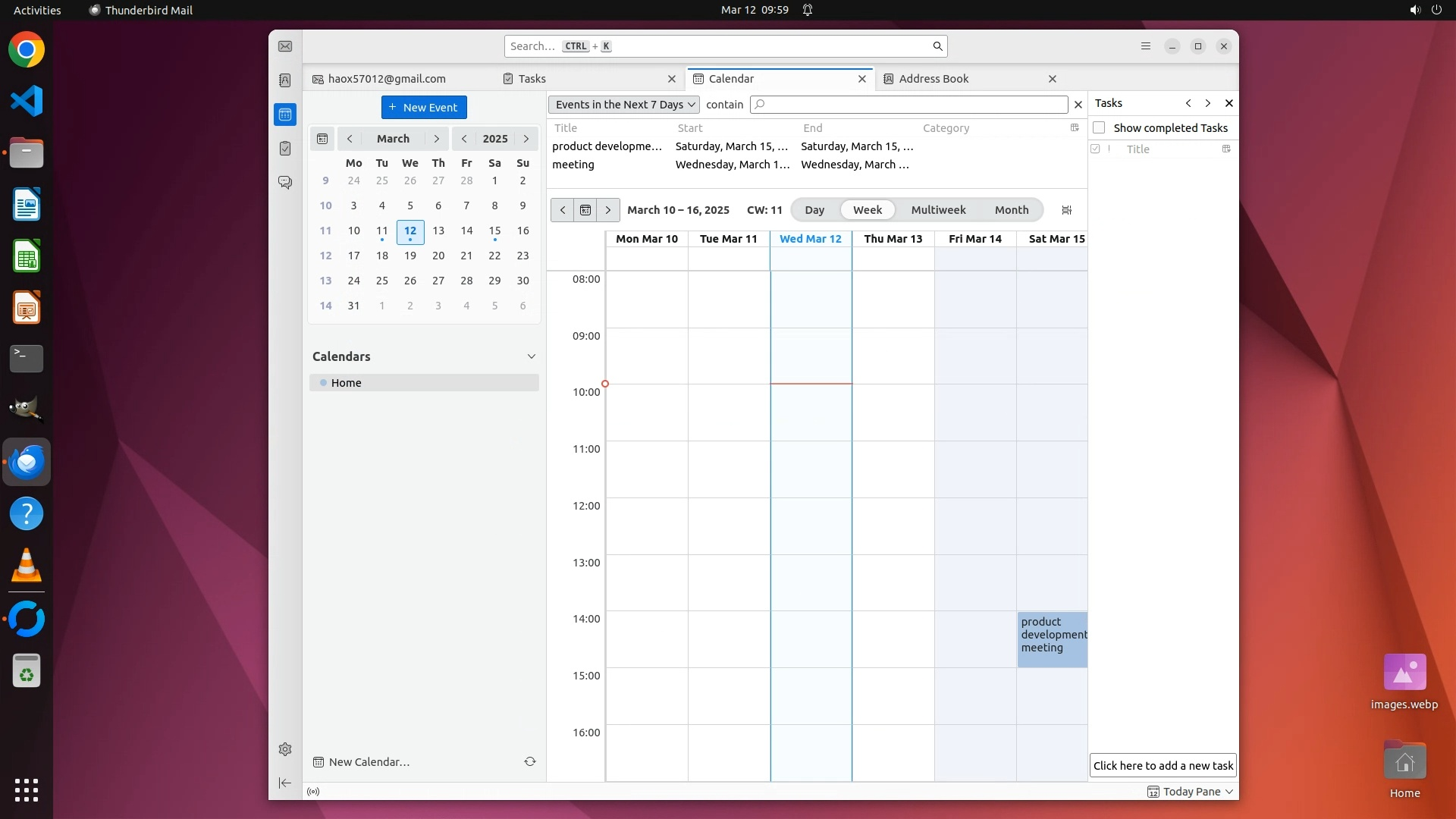Click New Calendar… link
1456x819 pixels.
click(369, 762)
